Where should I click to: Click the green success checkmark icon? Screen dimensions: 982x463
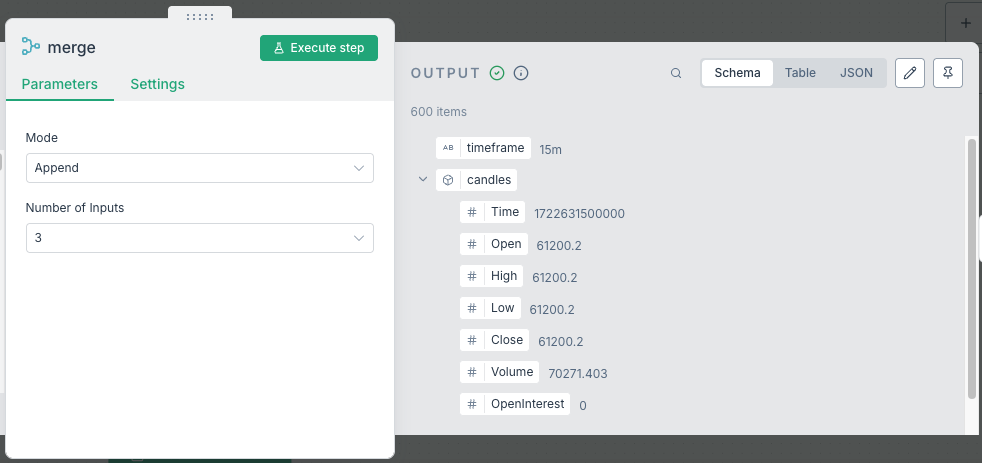[497, 73]
